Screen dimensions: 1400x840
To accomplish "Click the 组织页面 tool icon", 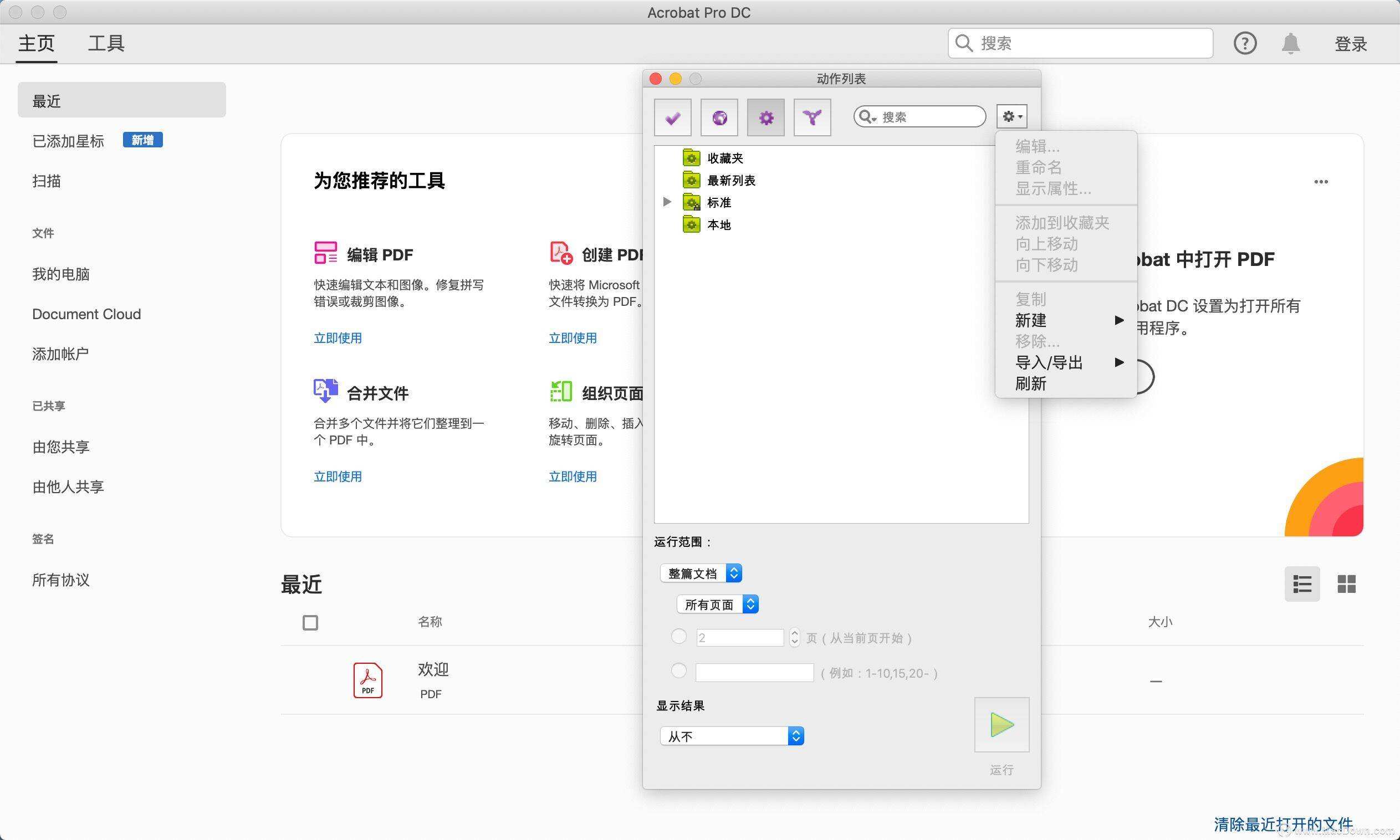I will 561,391.
